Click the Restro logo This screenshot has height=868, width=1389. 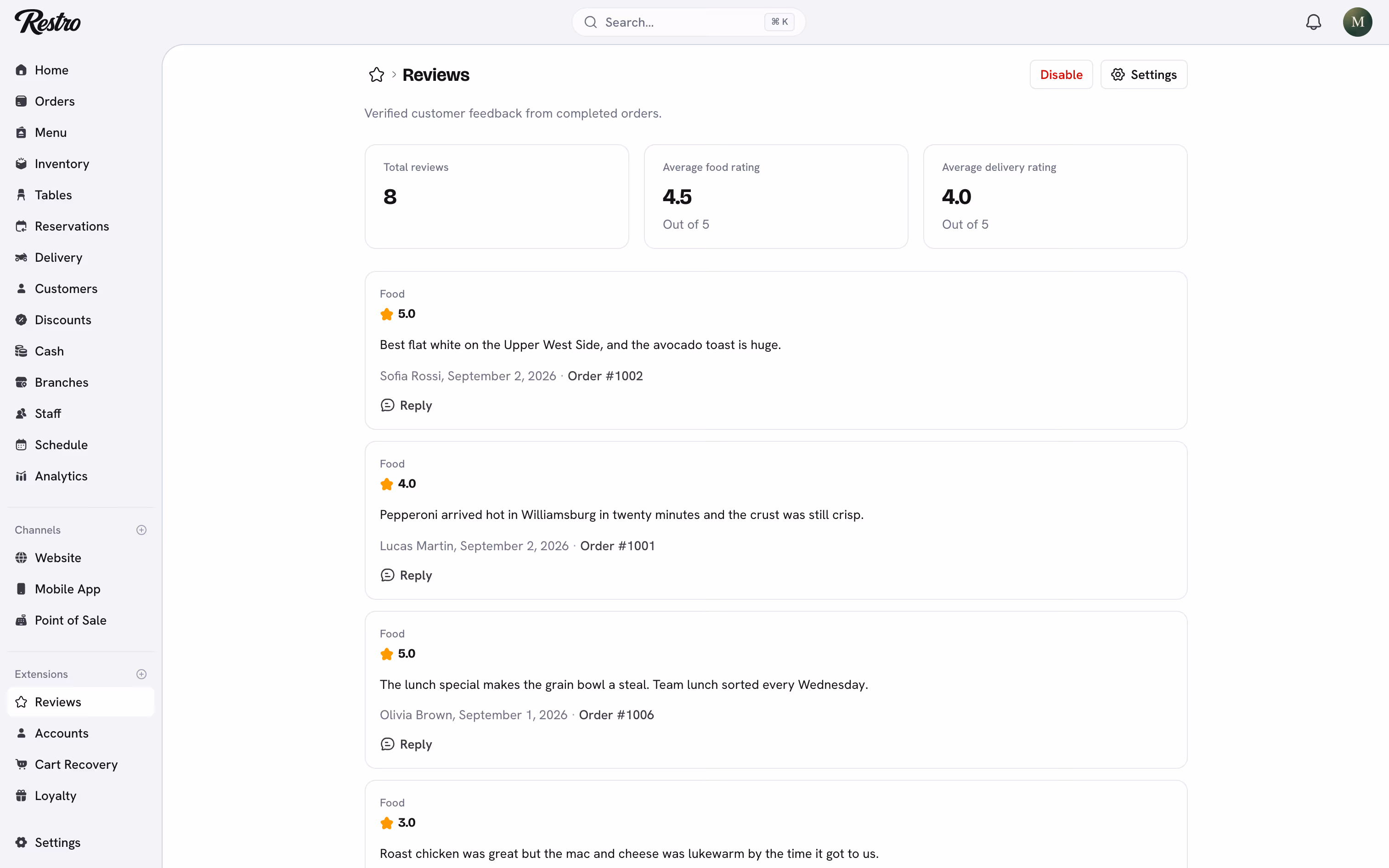(48, 22)
